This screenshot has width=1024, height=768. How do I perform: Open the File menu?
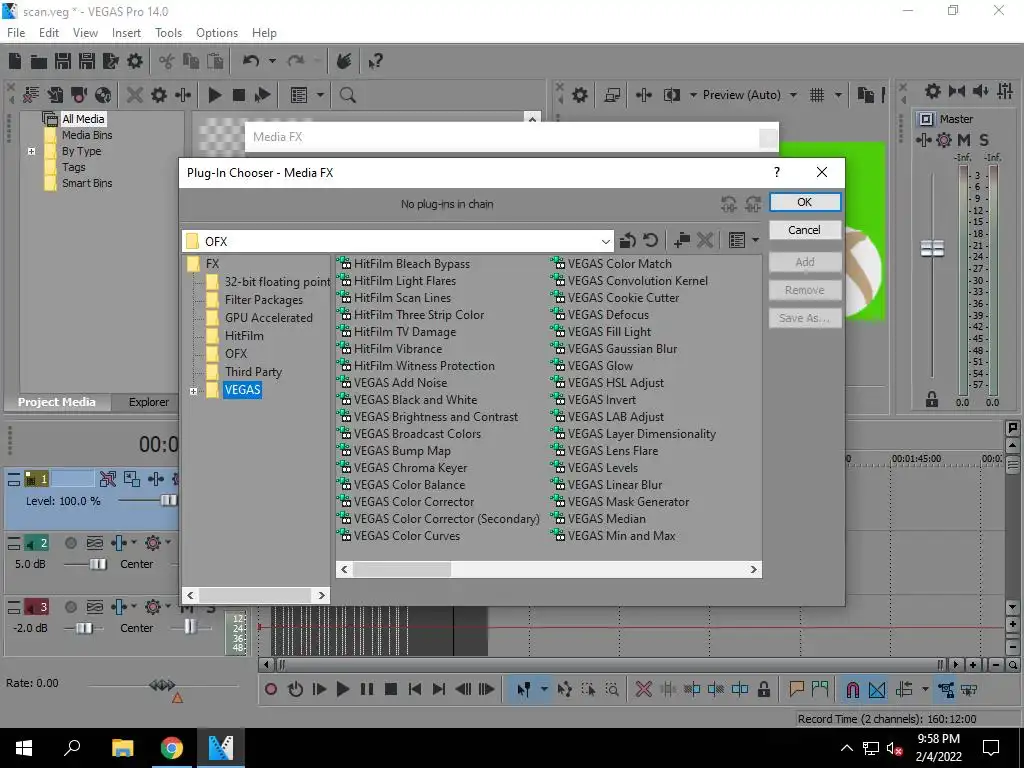(16, 33)
